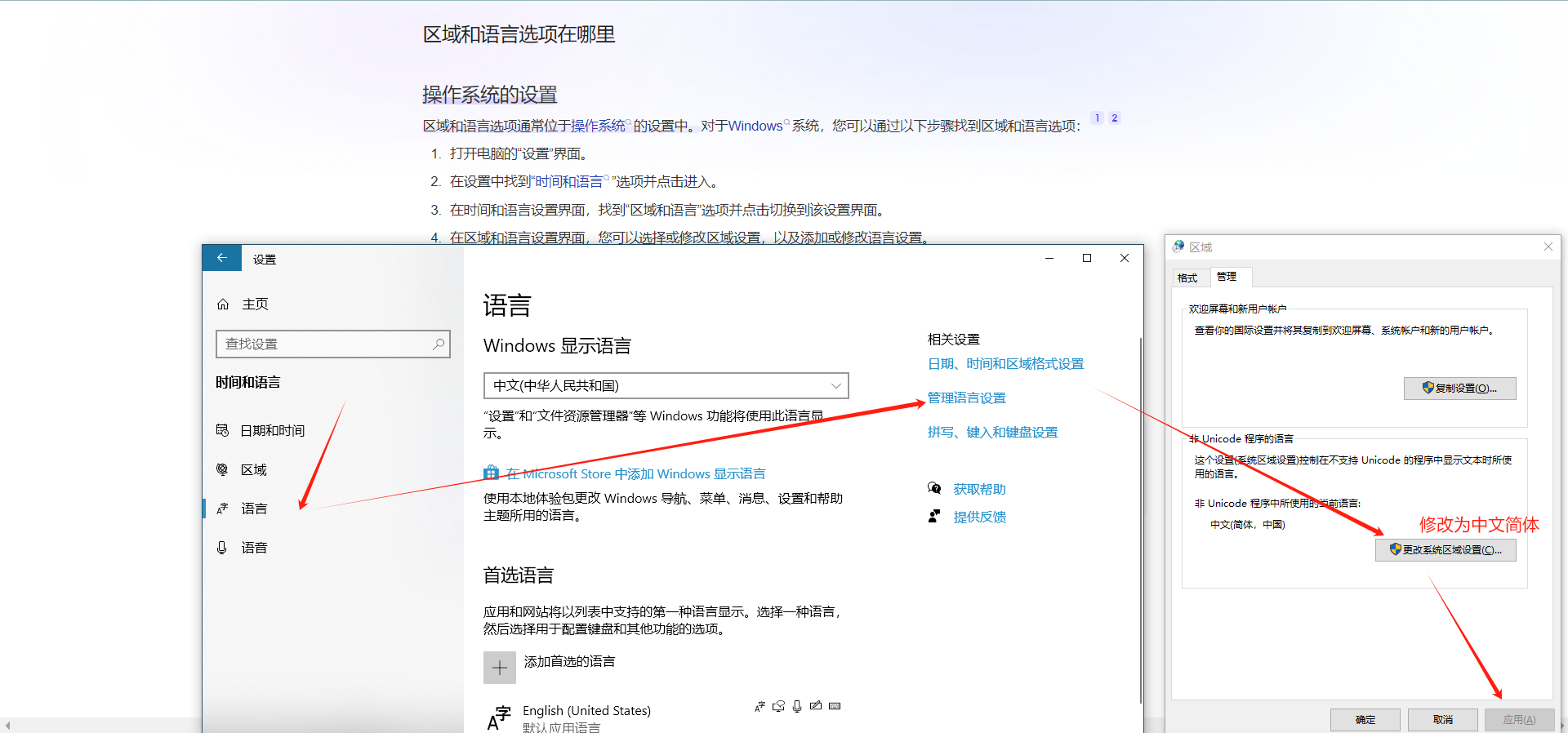The width and height of the screenshot is (1568, 733).
Task: Click the back arrow in Settings window
Action: click(x=221, y=258)
